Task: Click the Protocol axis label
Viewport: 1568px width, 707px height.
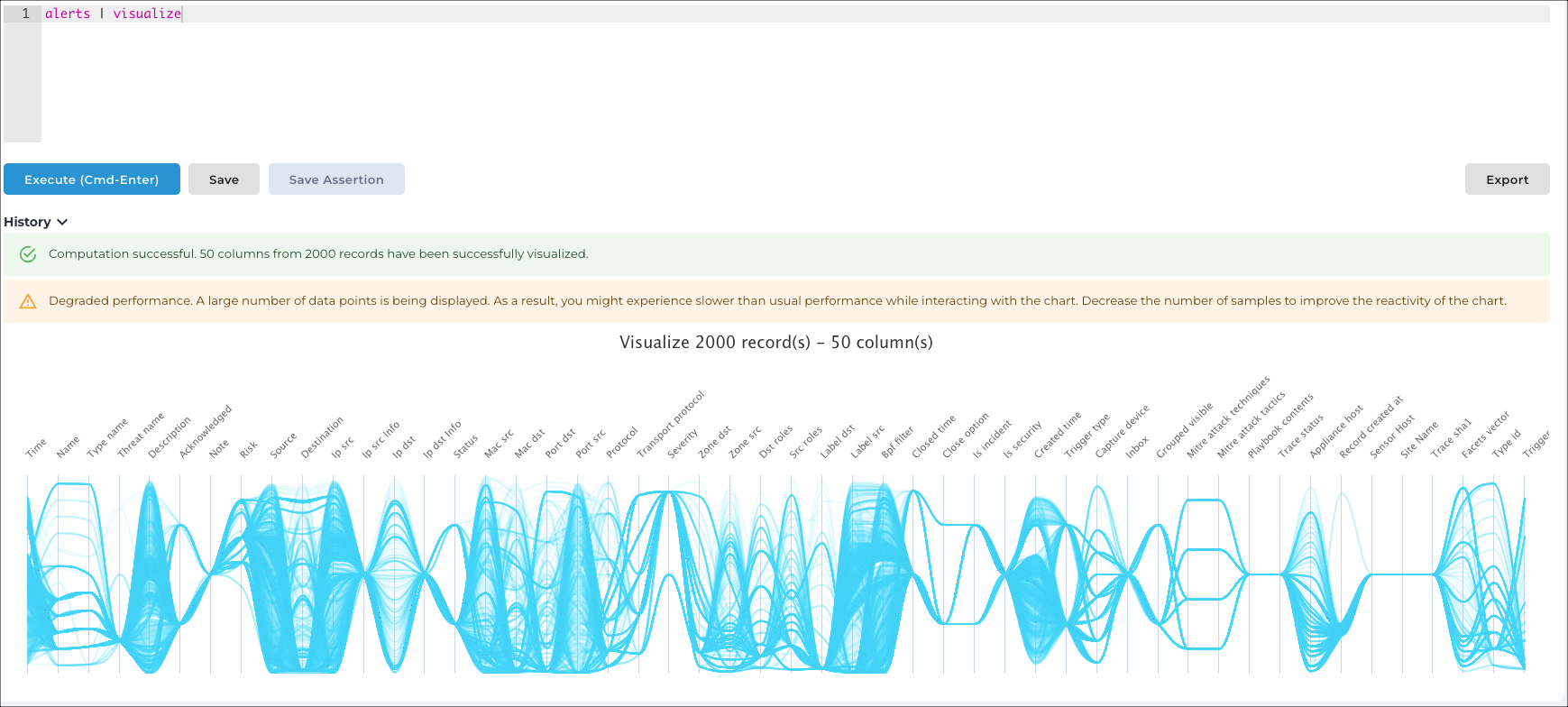Action: click(x=622, y=442)
